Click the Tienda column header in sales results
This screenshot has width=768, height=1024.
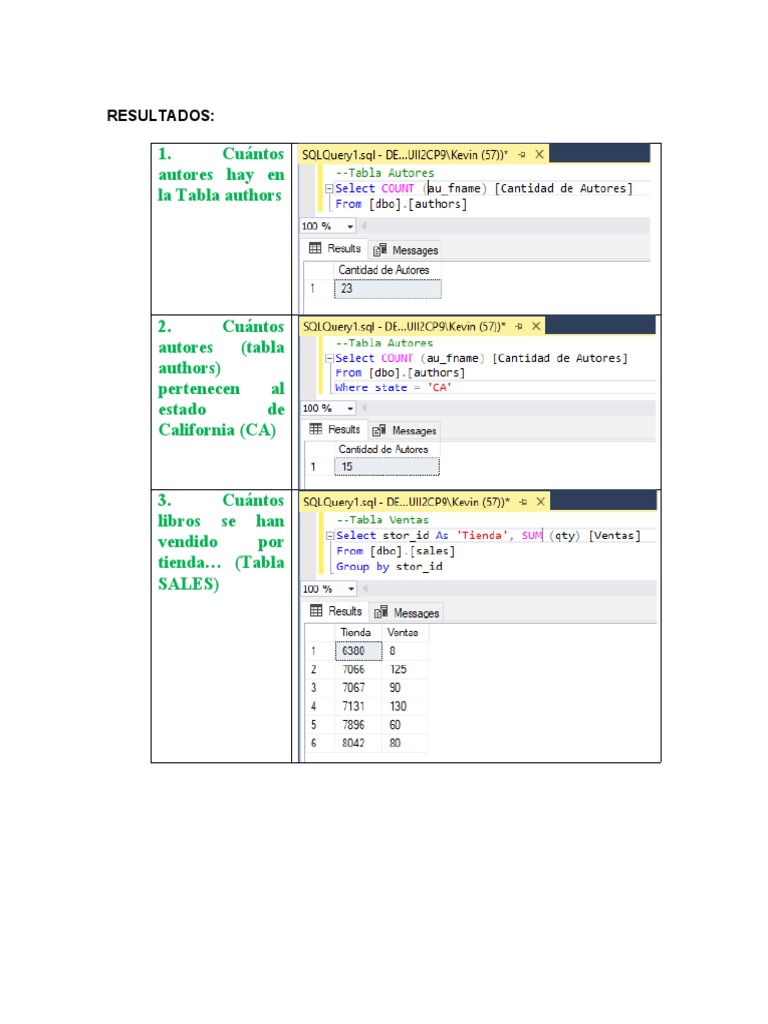356,632
